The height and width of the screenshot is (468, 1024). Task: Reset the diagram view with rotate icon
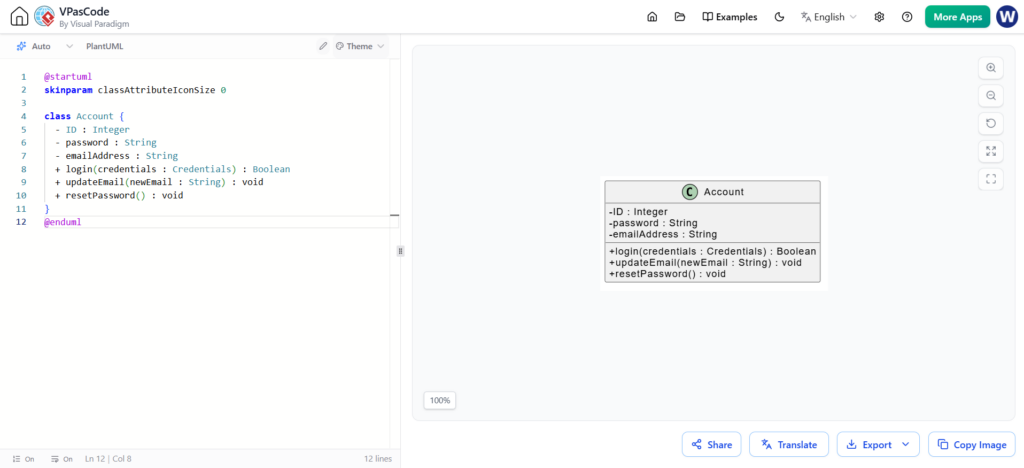point(991,123)
